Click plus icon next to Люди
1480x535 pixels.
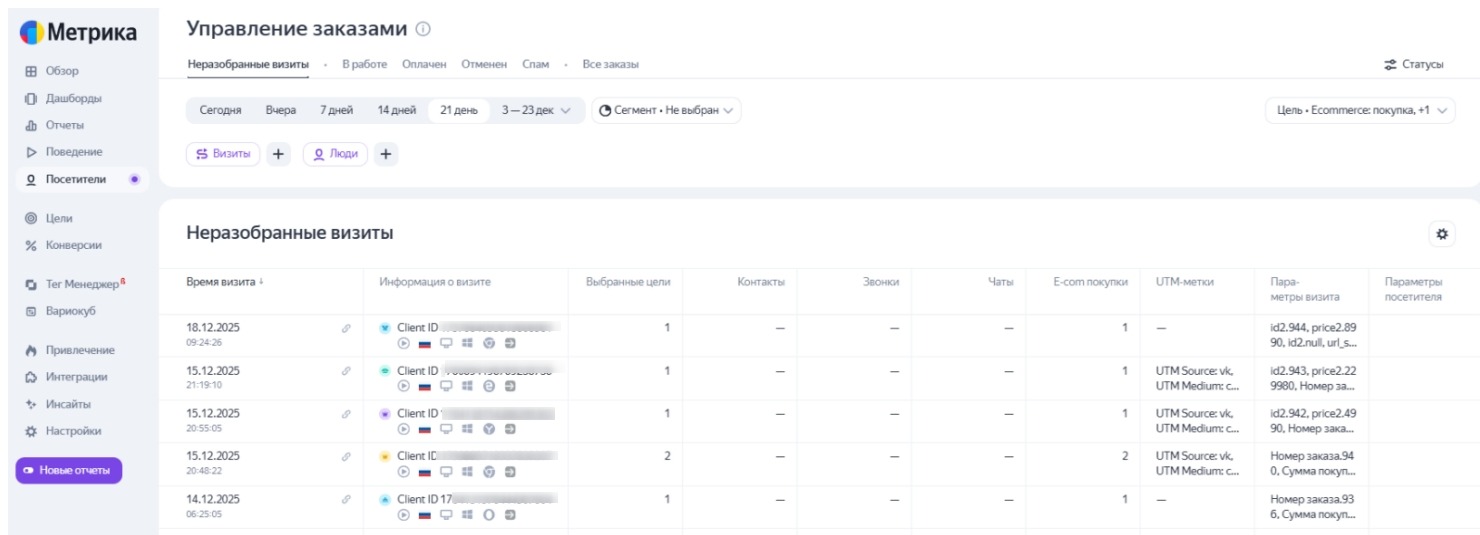pos(386,154)
